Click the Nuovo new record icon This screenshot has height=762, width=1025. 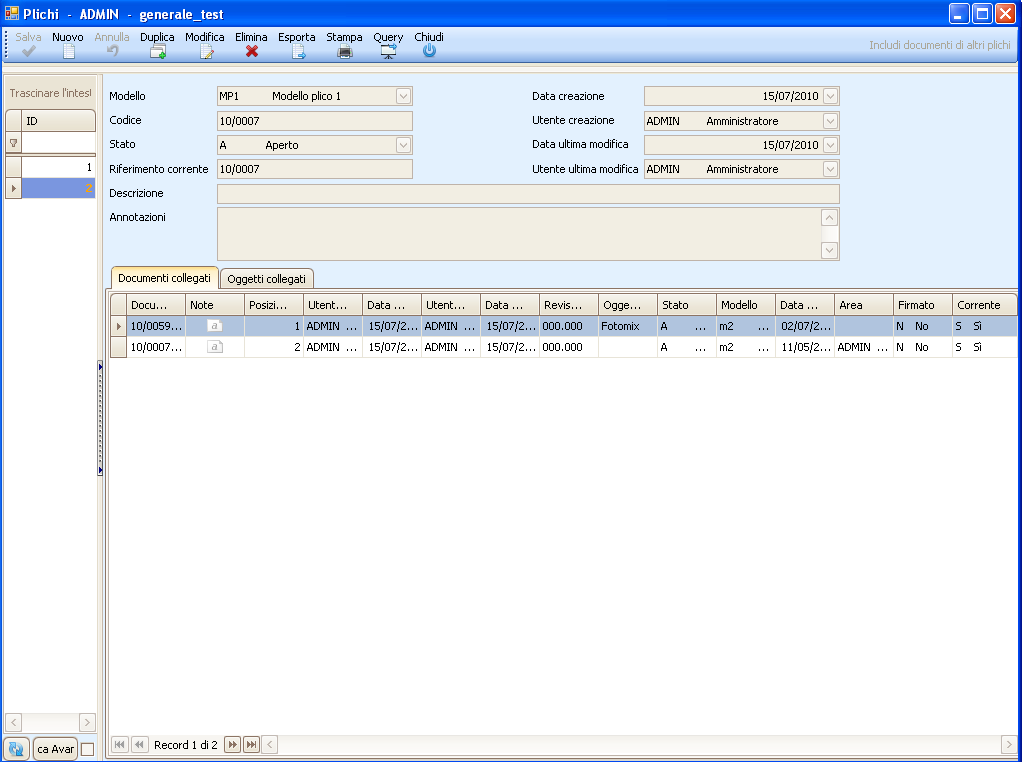(x=68, y=51)
